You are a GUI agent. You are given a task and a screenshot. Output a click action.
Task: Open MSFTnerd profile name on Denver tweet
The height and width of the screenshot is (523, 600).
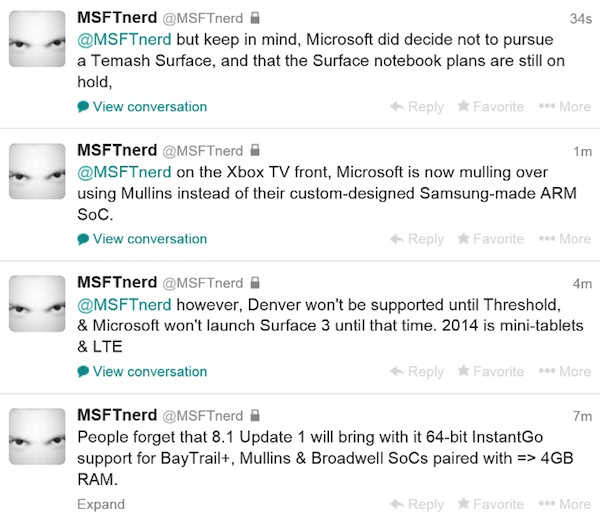(117, 282)
